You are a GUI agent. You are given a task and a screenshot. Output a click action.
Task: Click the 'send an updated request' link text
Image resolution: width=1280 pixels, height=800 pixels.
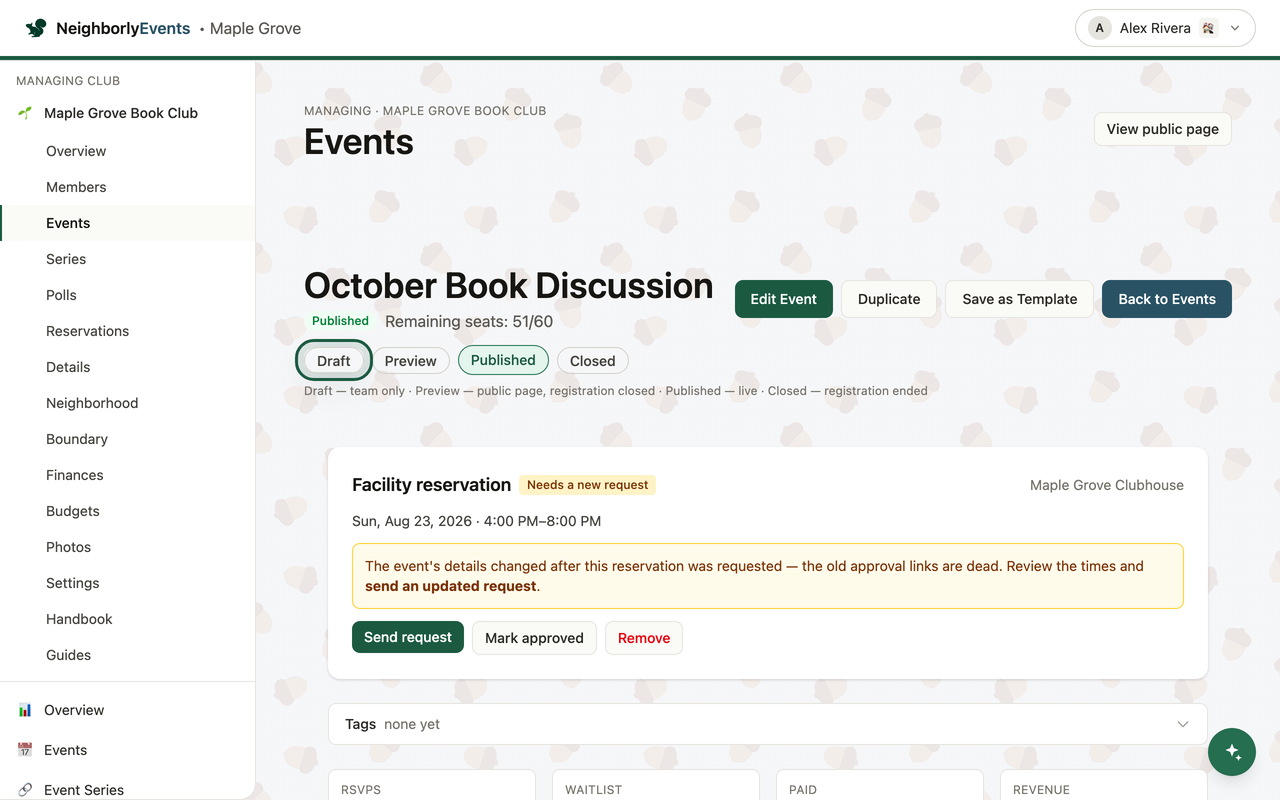point(451,586)
